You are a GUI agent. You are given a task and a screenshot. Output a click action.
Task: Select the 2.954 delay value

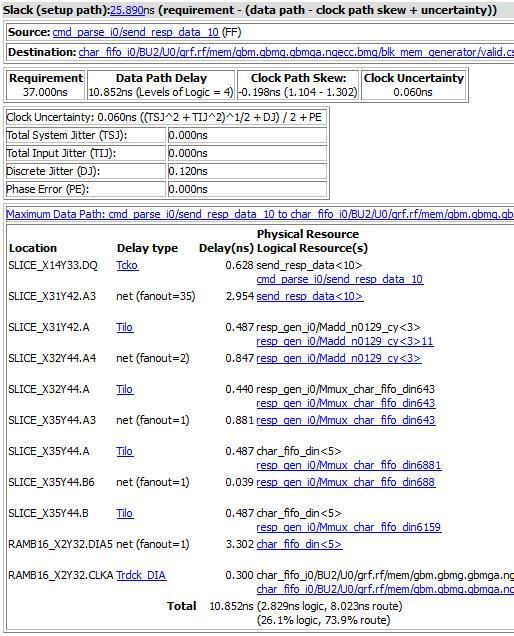240,297
